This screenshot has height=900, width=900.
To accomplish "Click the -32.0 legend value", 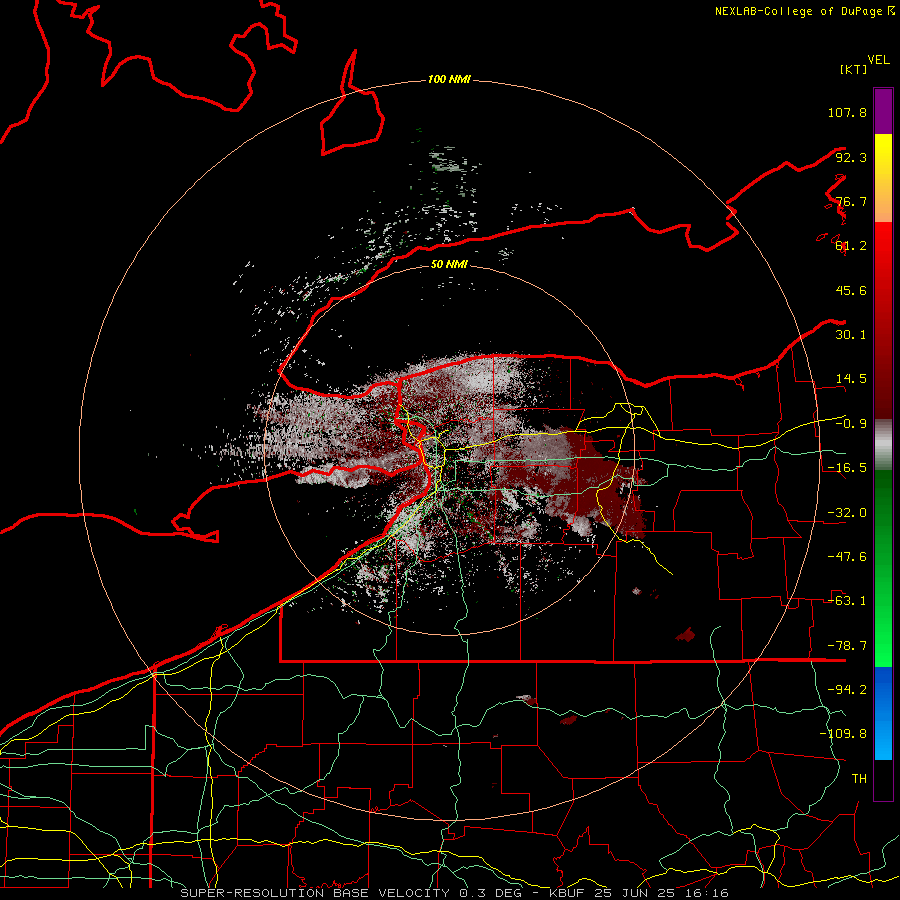I will point(847,513).
